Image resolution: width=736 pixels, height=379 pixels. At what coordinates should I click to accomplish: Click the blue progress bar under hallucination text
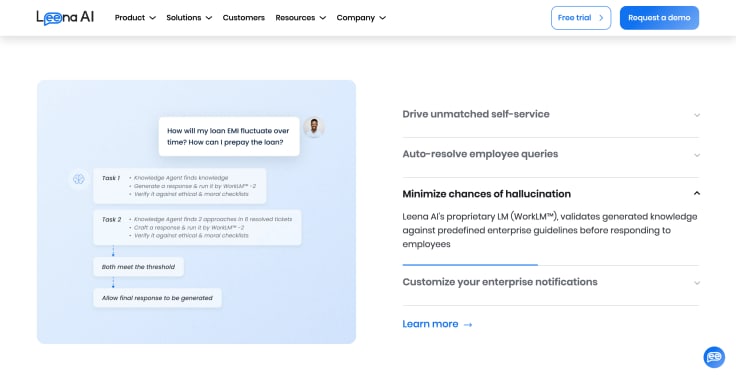470,265
